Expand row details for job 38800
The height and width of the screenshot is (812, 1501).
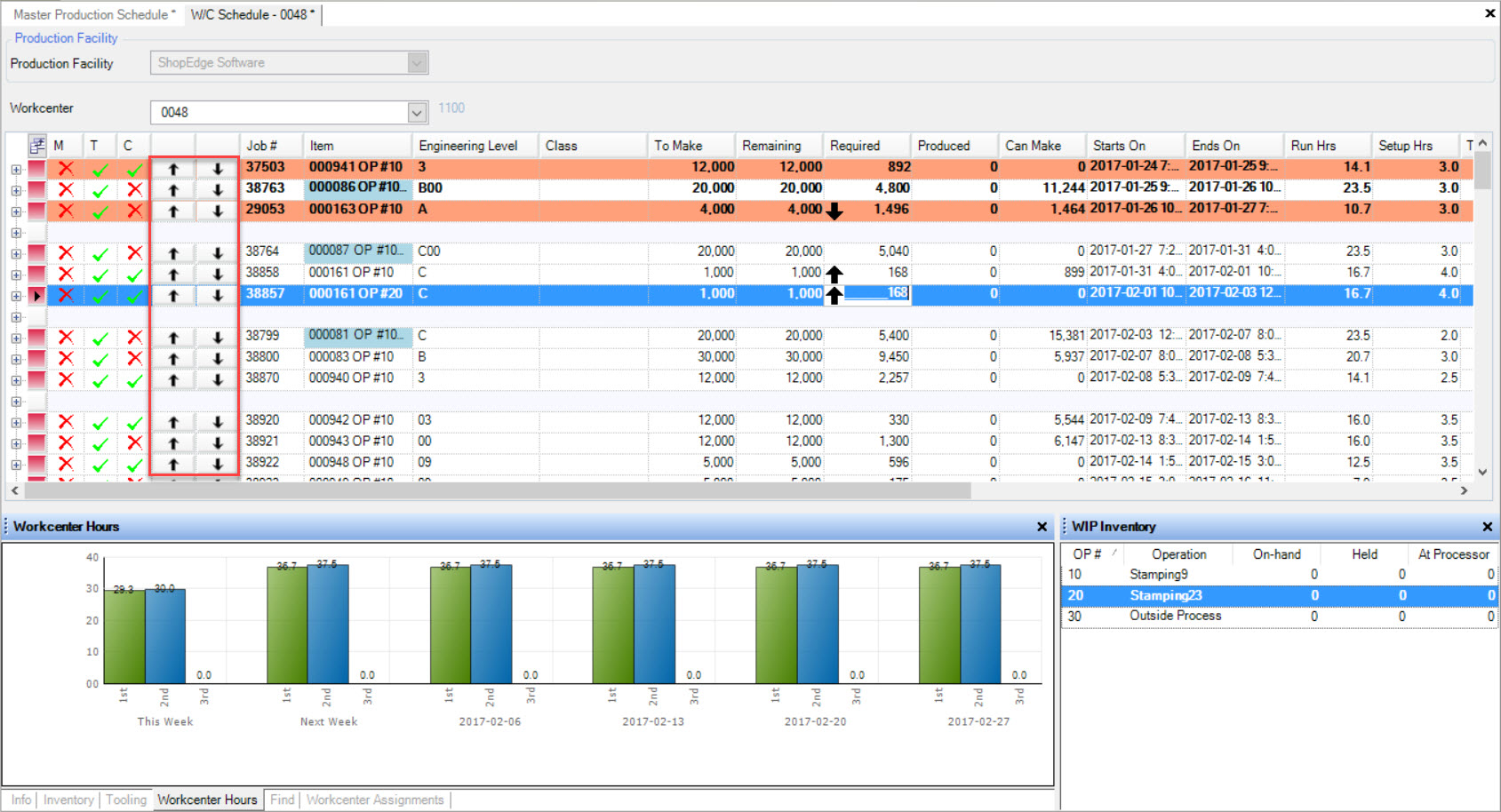click(x=16, y=359)
